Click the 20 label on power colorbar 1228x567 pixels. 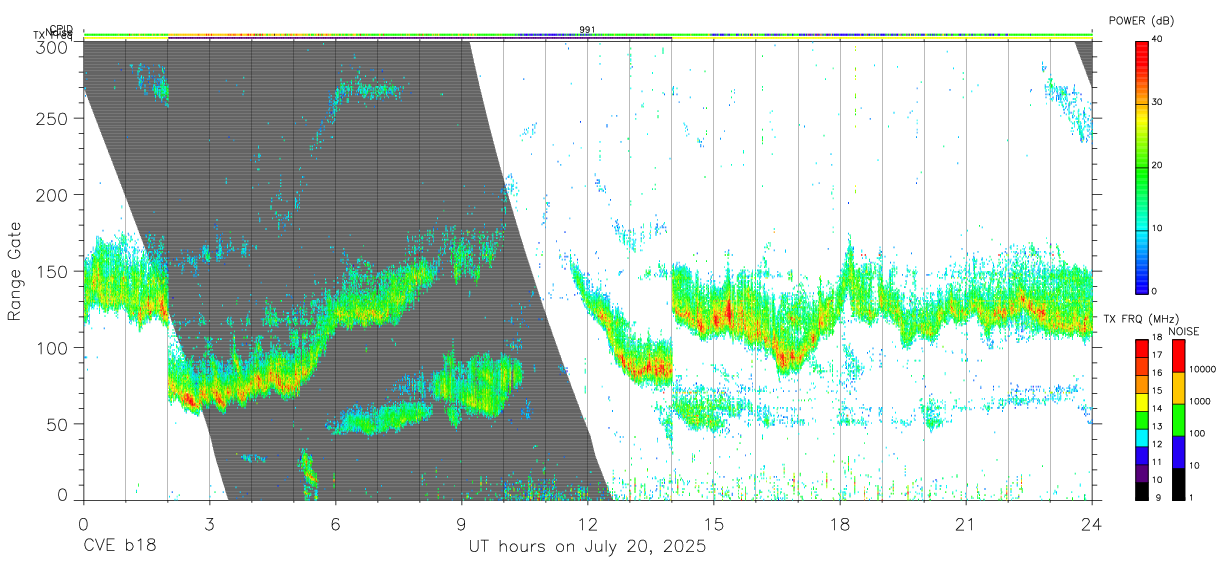(1159, 165)
